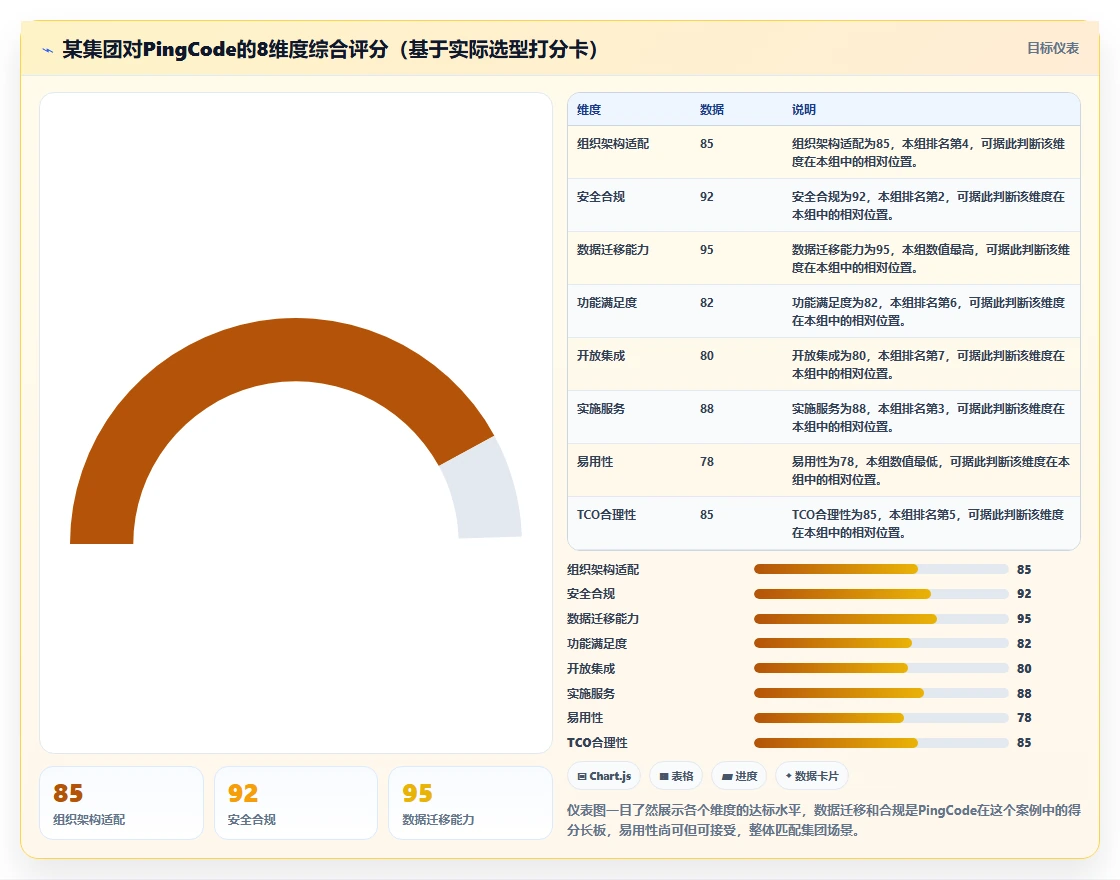The image size is (1120, 880).
Task: Select the 组织架构适配 table row label
Action: click(x=613, y=144)
